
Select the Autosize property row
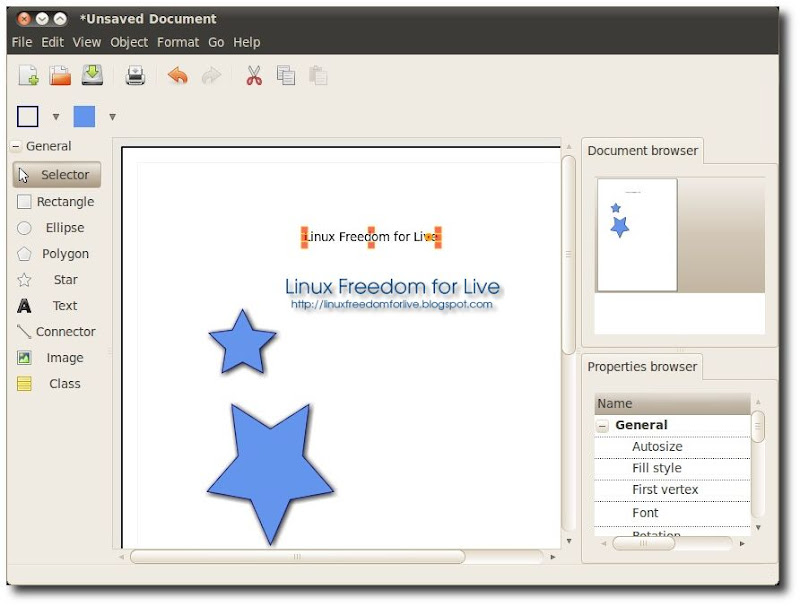point(672,447)
